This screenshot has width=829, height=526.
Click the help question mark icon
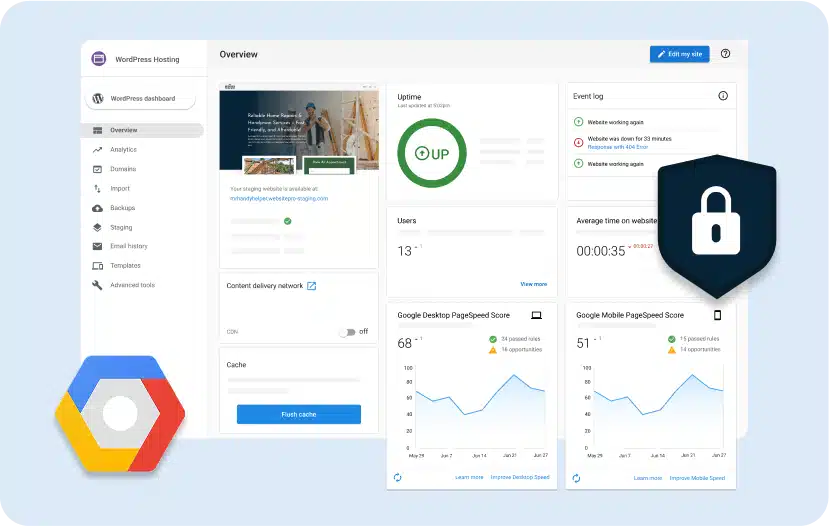725,54
